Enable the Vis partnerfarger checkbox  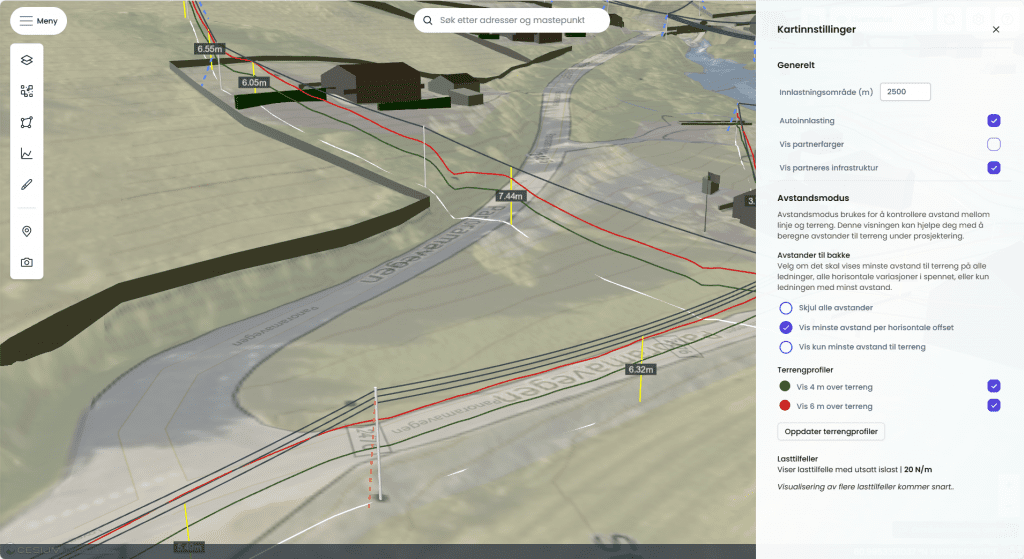coord(993,144)
